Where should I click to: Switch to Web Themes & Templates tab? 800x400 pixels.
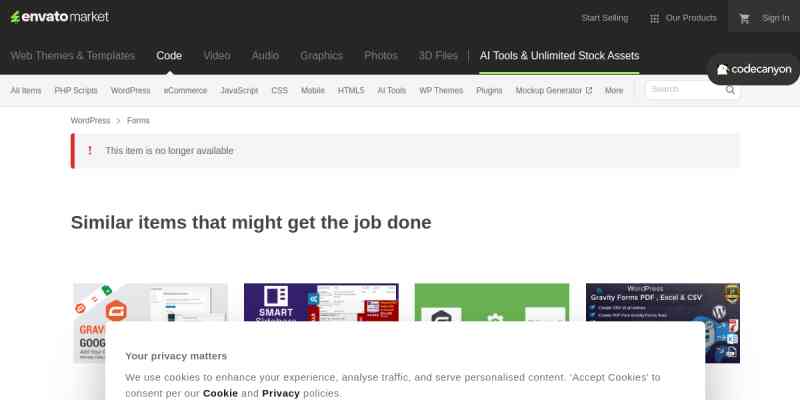(x=72, y=56)
